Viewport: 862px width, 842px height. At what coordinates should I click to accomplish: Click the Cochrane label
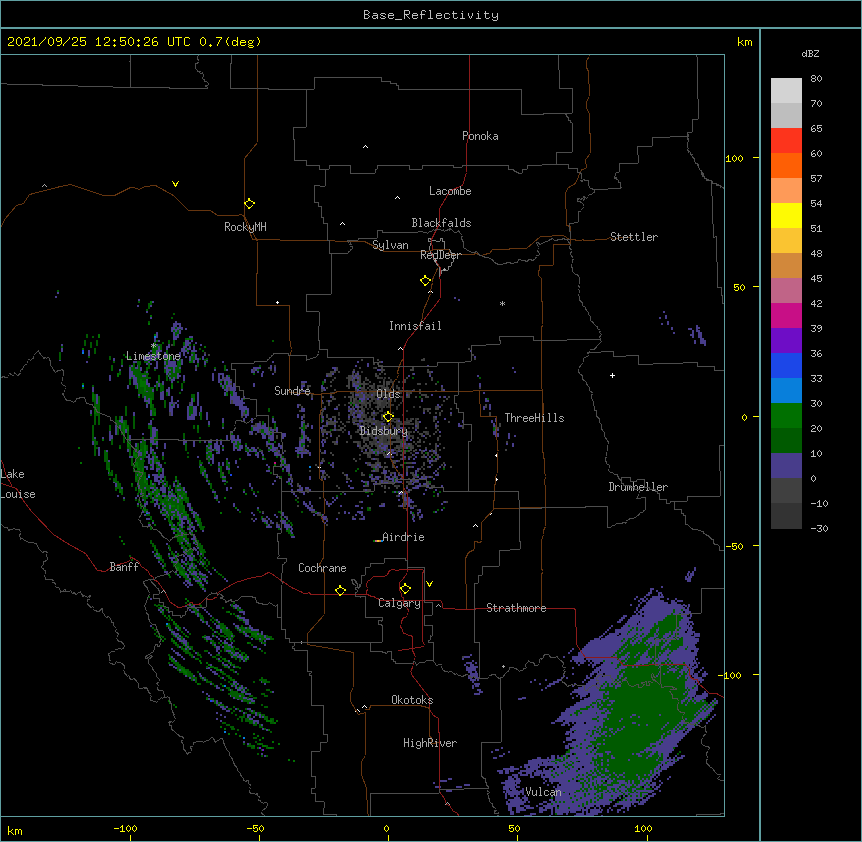322,568
